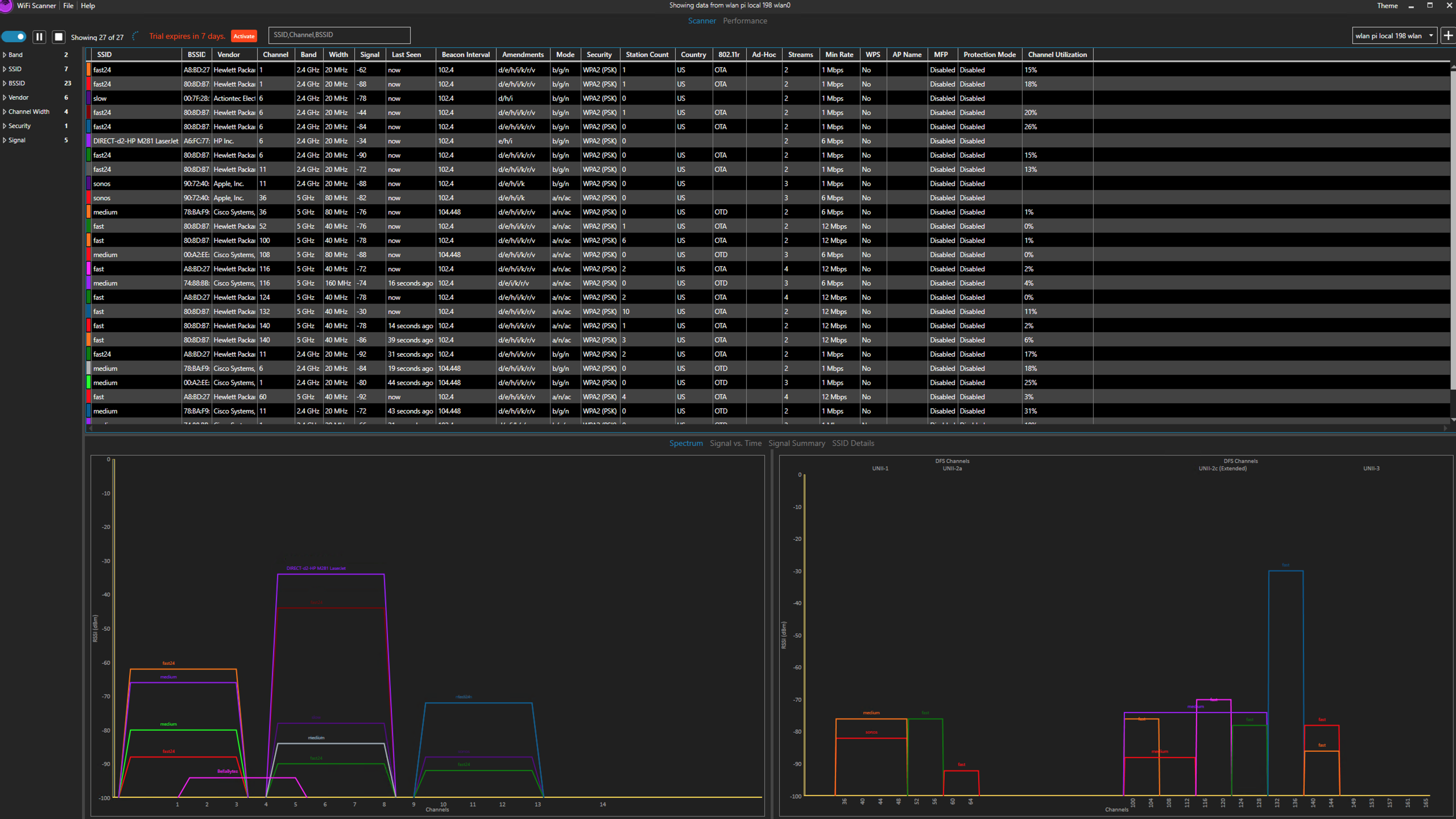Click DIRECT-d2-HP M281 LaserJet label in spectrum chart
This screenshot has height=819, width=1456.
(x=316, y=568)
